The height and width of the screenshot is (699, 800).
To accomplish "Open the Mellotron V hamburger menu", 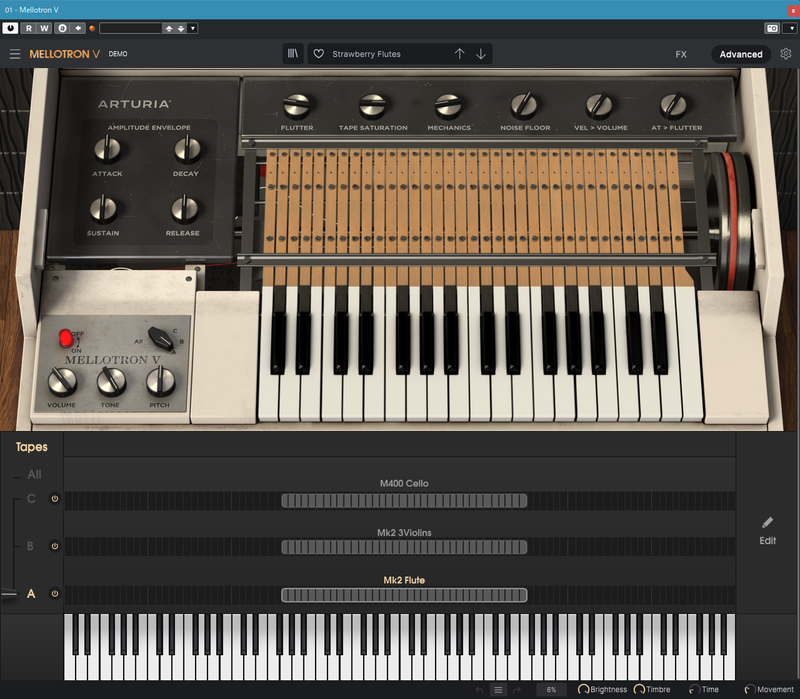I will [15, 54].
